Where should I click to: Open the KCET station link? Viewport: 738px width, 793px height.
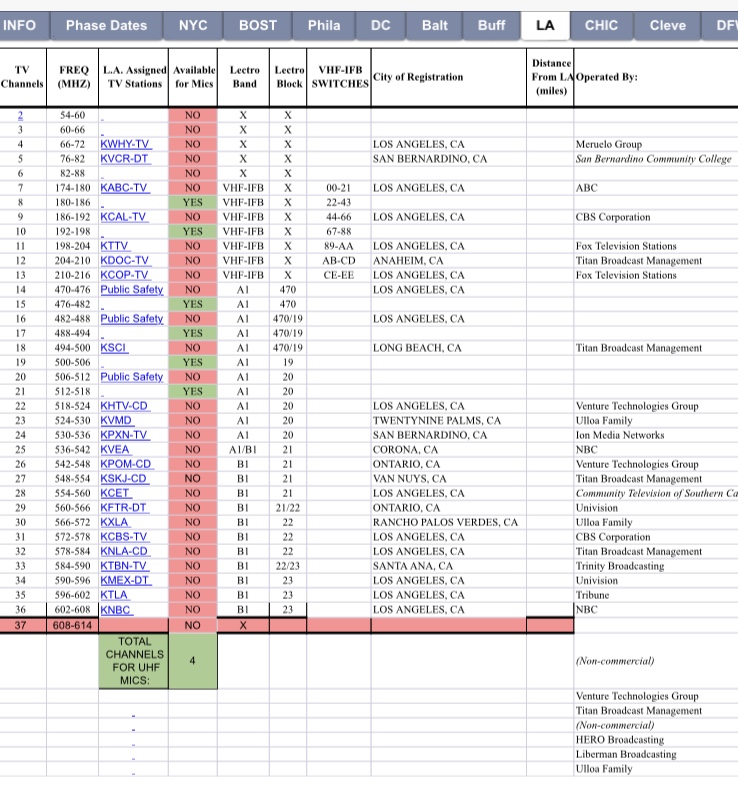115,493
